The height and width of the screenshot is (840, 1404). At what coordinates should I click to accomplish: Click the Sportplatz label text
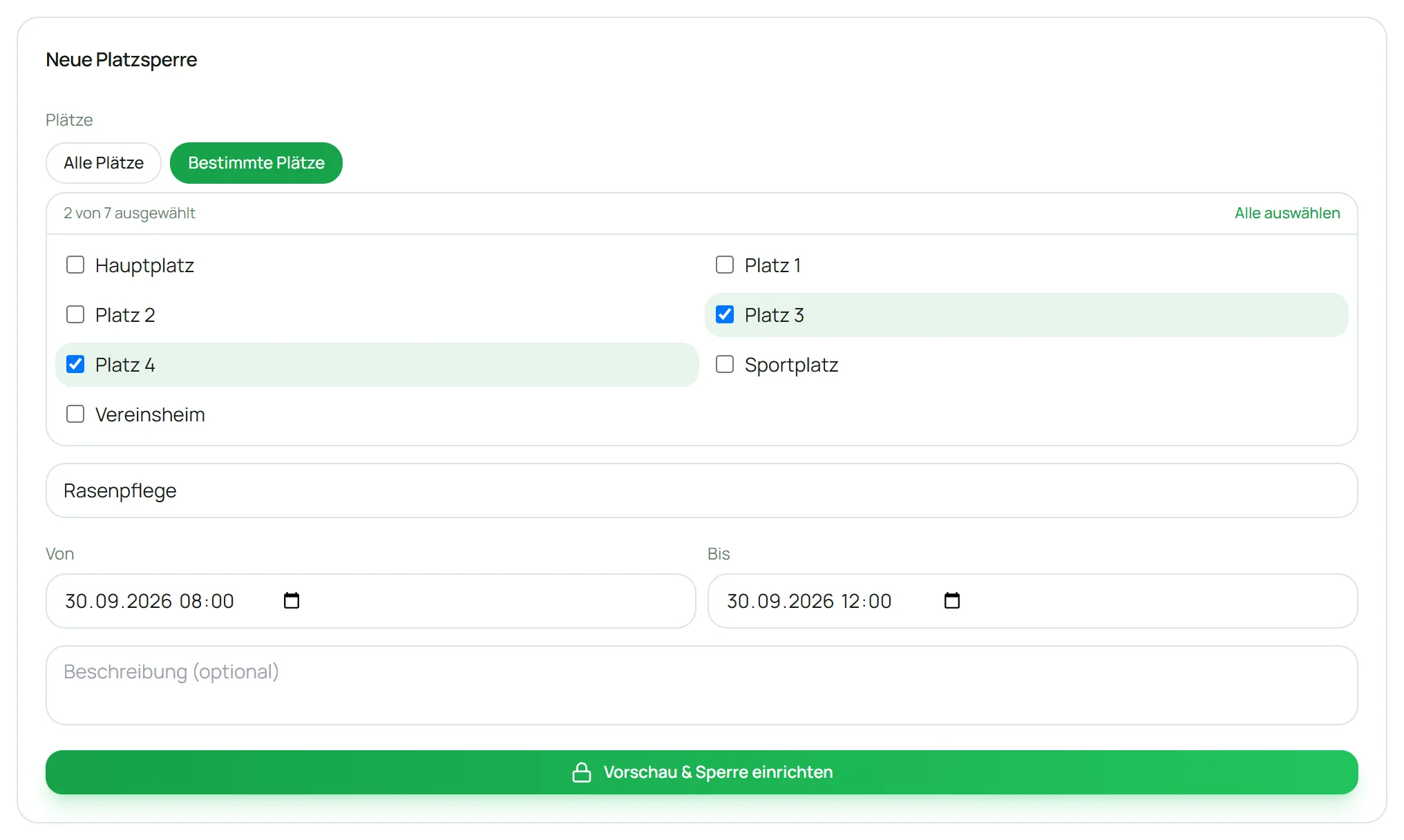[x=791, y=365]
